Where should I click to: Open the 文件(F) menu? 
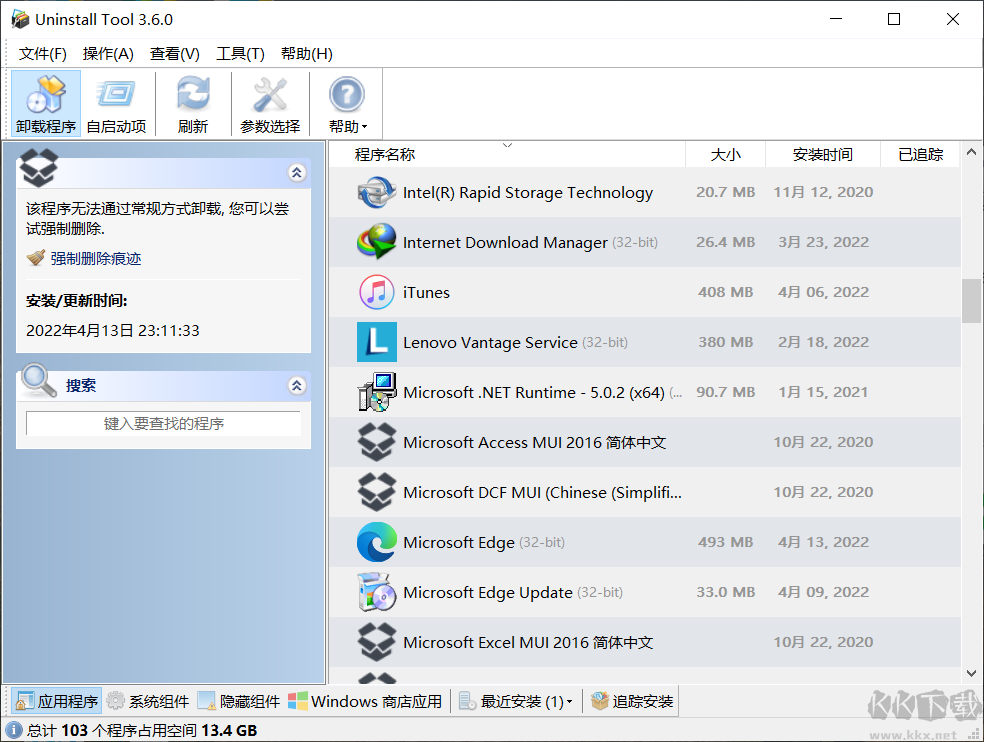pos(43,54)
